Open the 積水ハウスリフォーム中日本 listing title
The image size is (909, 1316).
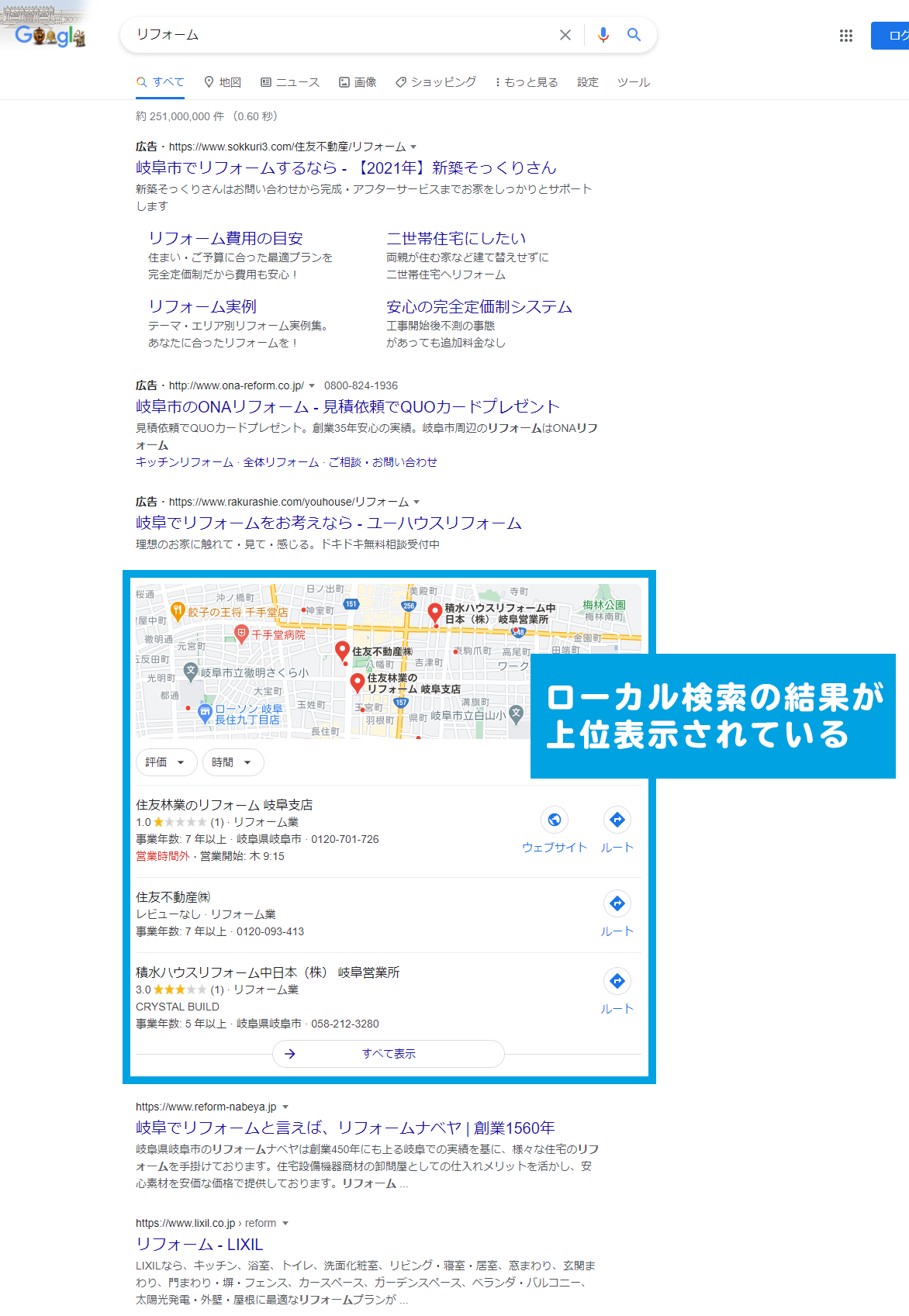point(268,972)
